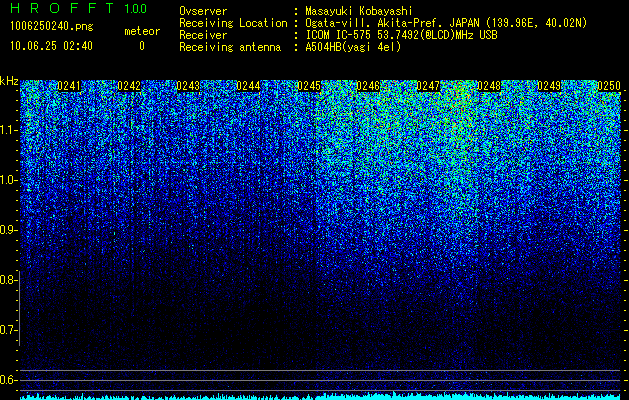Click the date stamp 10.06.25 02:40
Image resolution: width=629 pixels, height=400 pixels.
[51, 46]
